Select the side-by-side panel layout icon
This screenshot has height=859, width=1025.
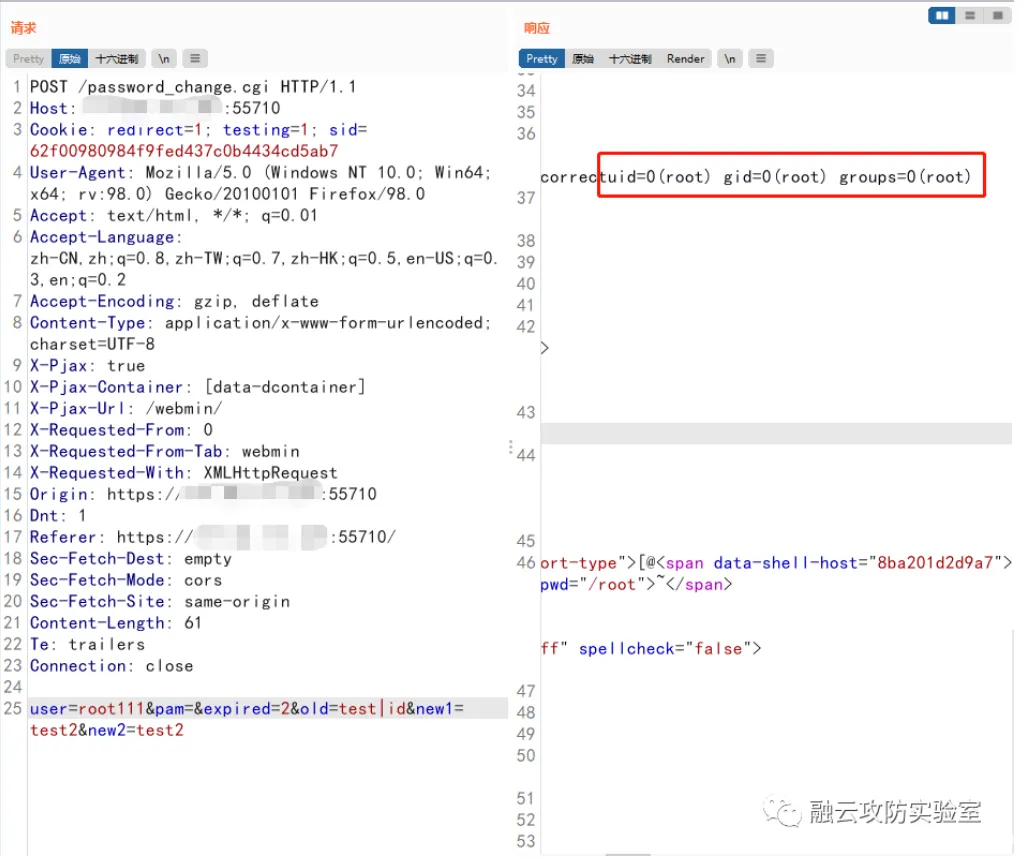coord(941,16)
